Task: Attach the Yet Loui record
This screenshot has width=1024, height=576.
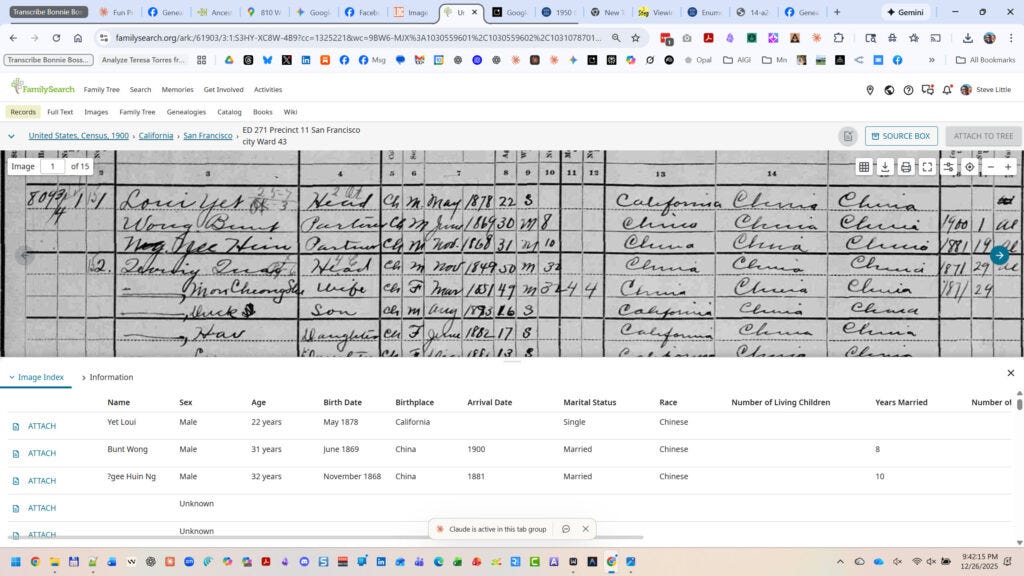Action: click(42, 426)
